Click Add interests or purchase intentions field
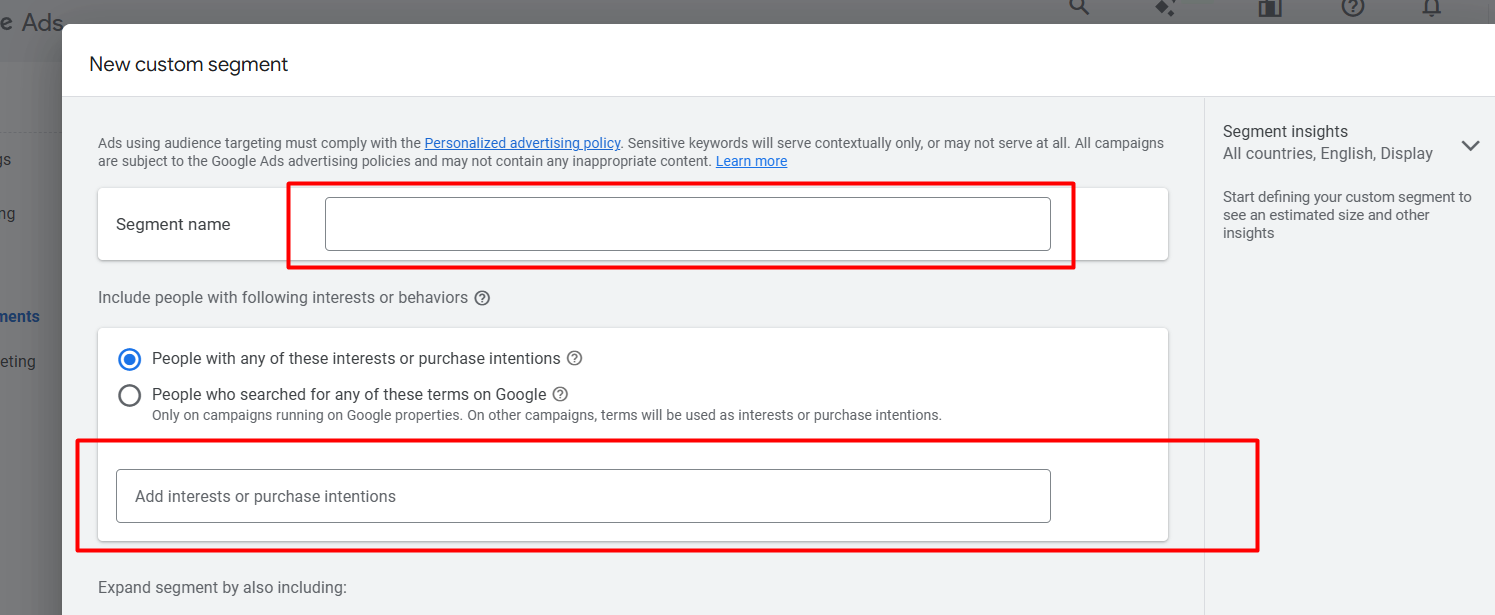1495x615 pixels. (x=583, y=496)
